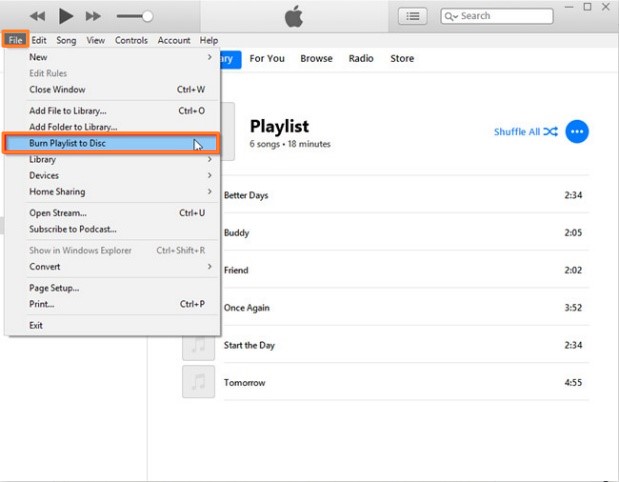Click the 2:02 duration of Friend

tap(573, 270)
